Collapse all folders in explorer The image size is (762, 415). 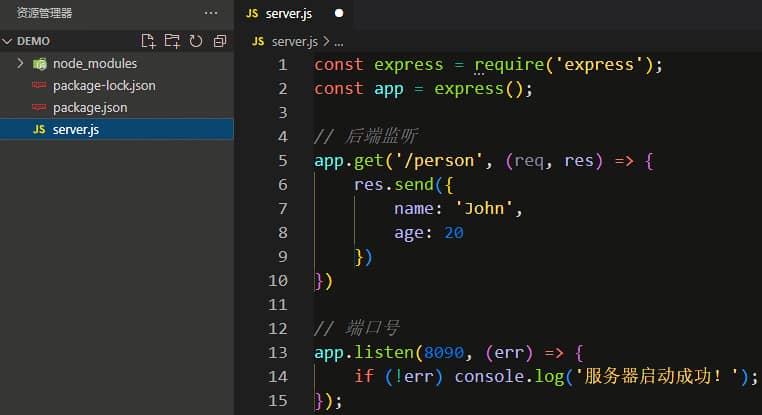(220, 41)
